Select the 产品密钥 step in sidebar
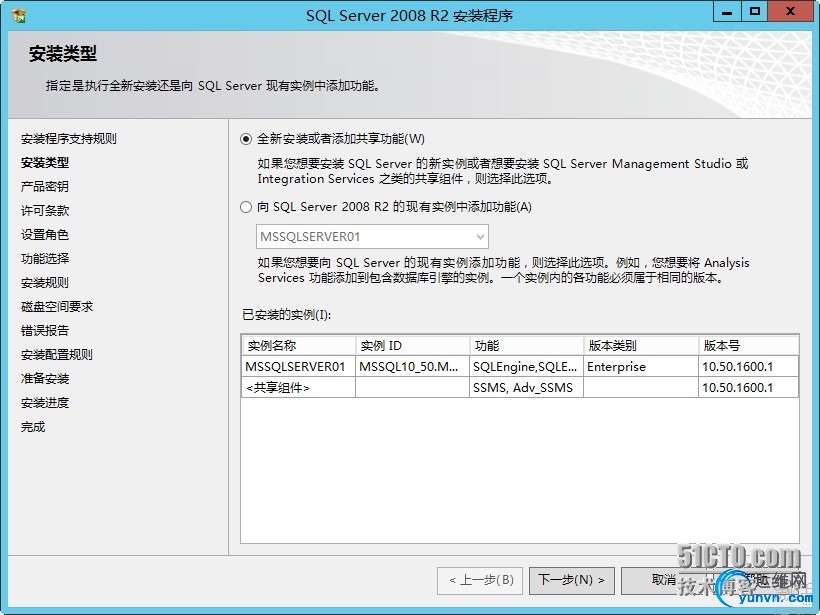820x615 pixels. tap(45, 187)
